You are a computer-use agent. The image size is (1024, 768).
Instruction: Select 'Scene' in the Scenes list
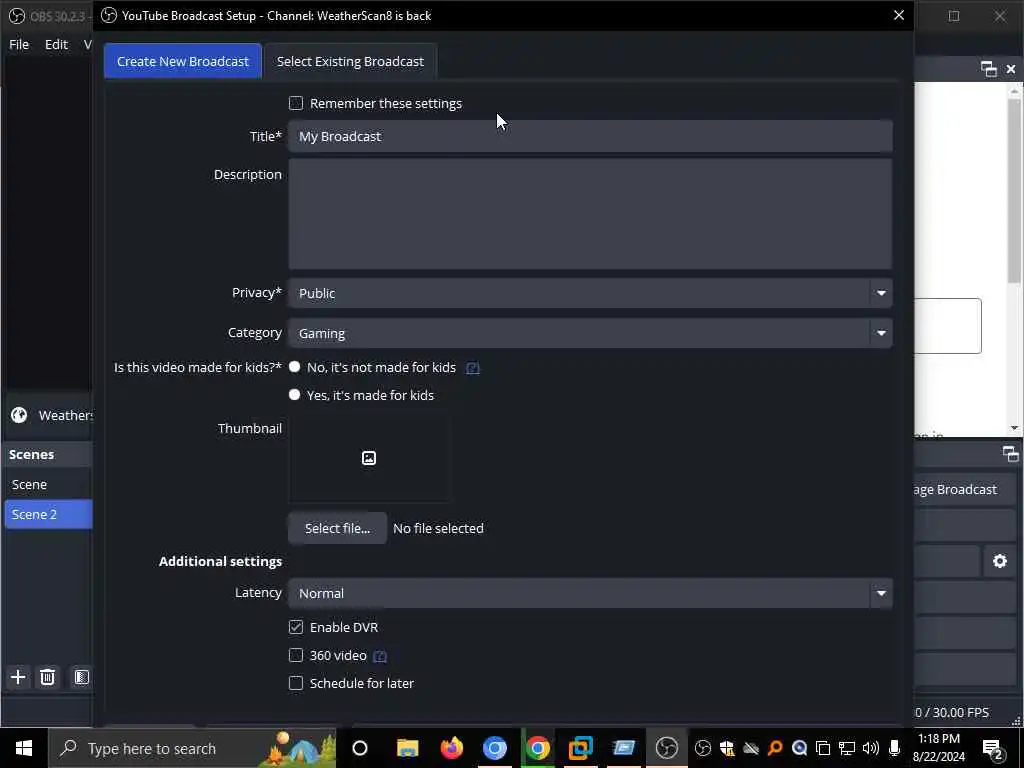49,485
